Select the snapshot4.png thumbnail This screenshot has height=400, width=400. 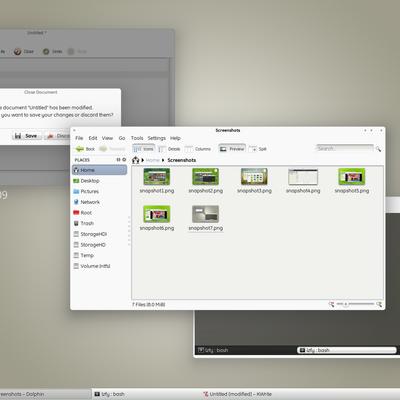(303, 176)
